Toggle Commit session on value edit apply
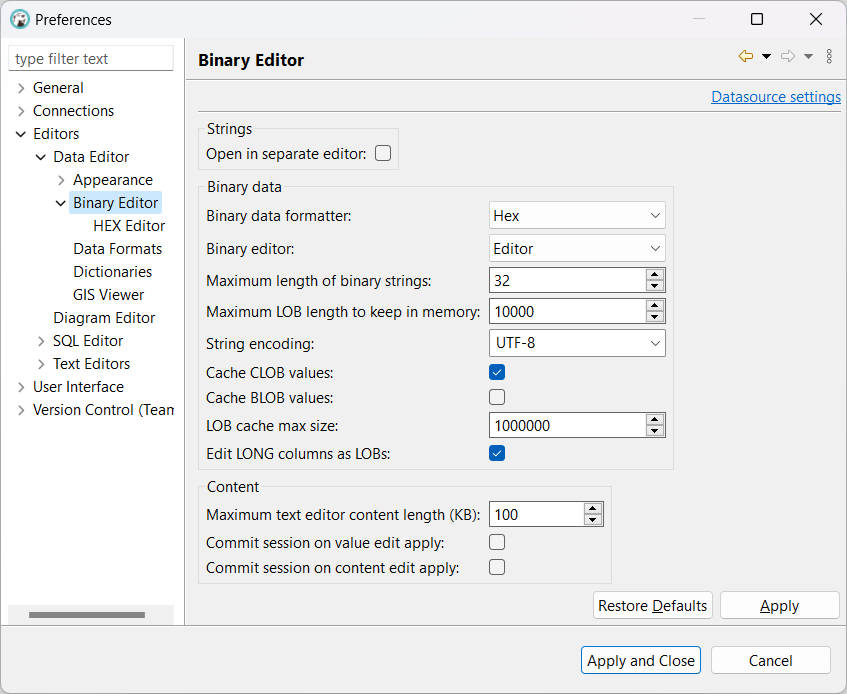 pos(497,542)
